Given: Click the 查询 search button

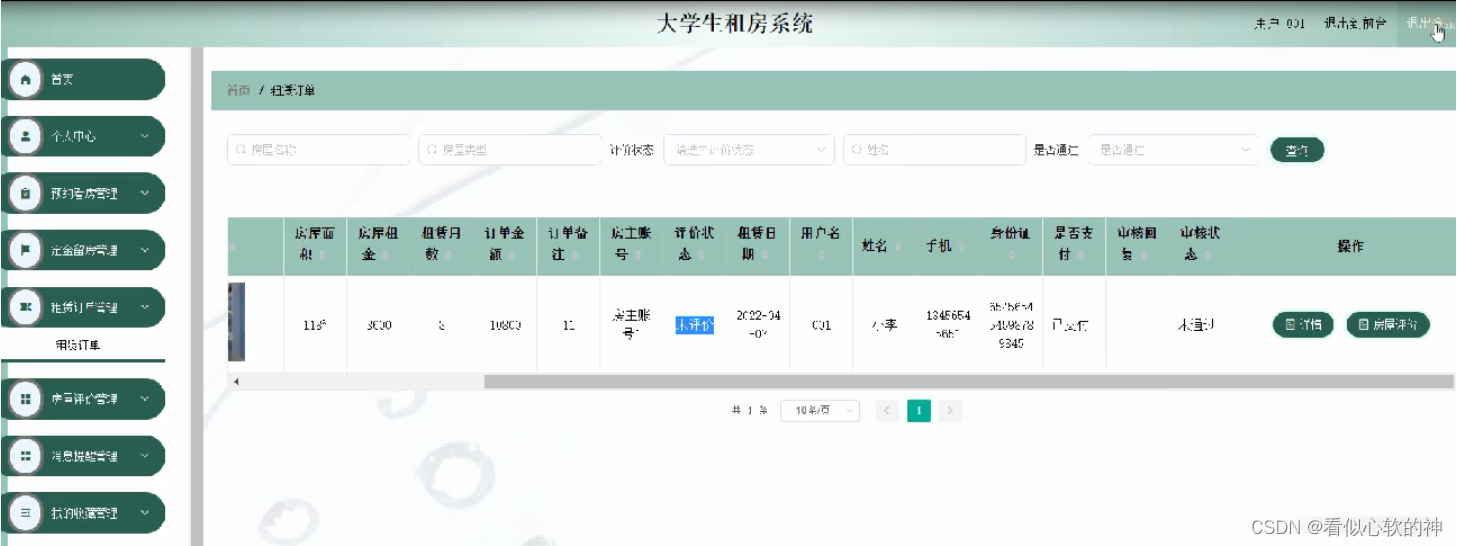Looking at the screenshot, I should (x=1297, y=150).
